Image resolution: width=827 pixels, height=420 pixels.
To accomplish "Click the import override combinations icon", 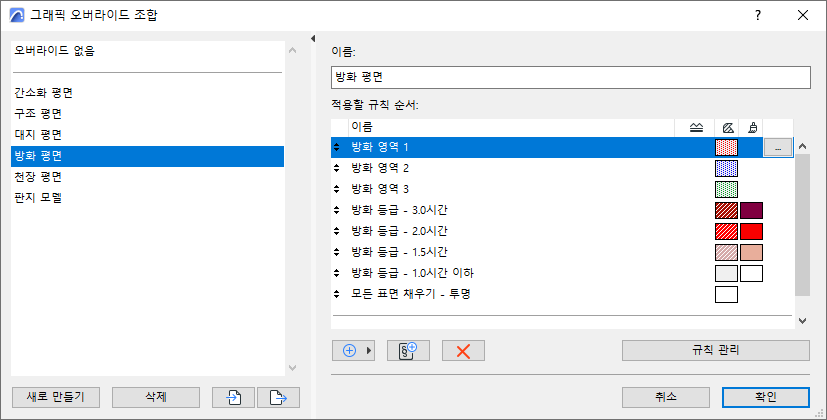I will tap(233, 397).
